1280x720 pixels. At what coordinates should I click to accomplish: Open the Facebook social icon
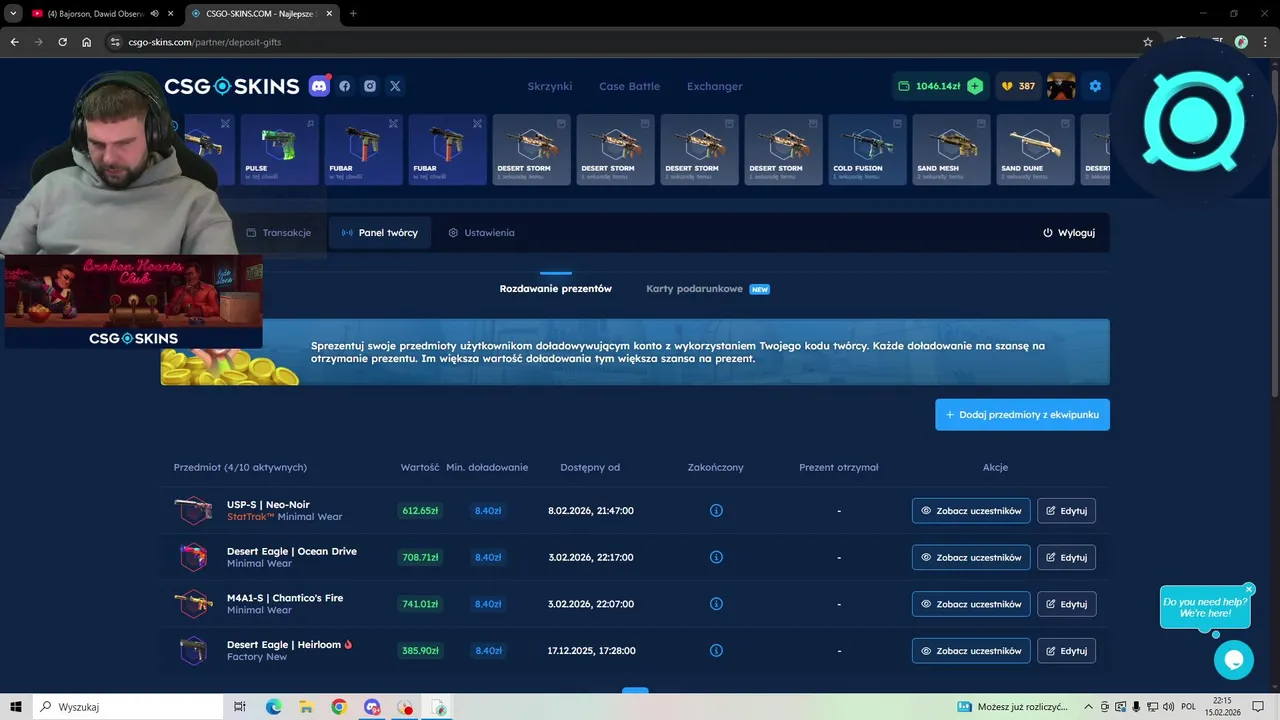[345, 86]
